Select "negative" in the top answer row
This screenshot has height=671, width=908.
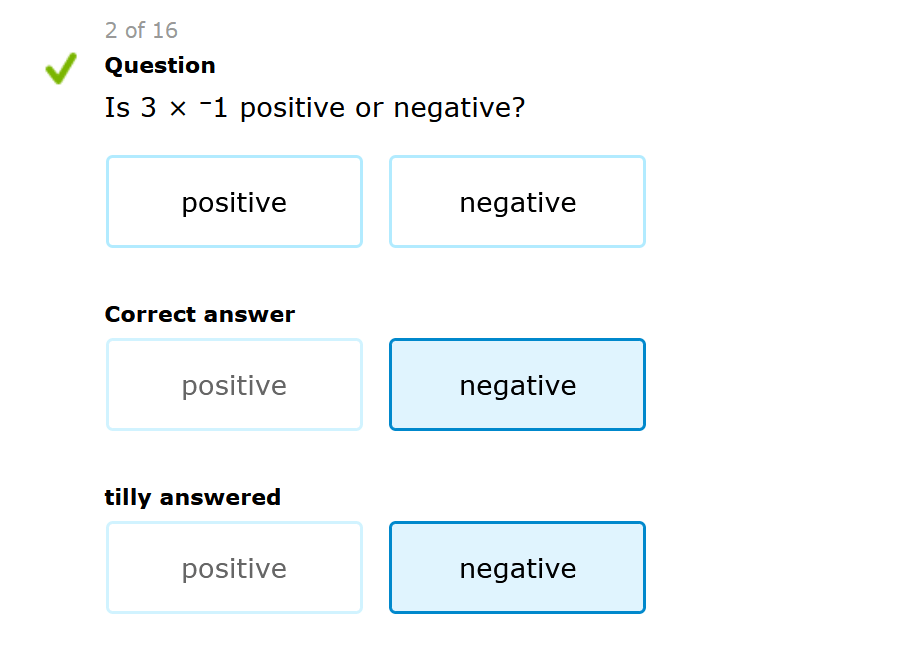pyautogui.click(x=517, y=202)
